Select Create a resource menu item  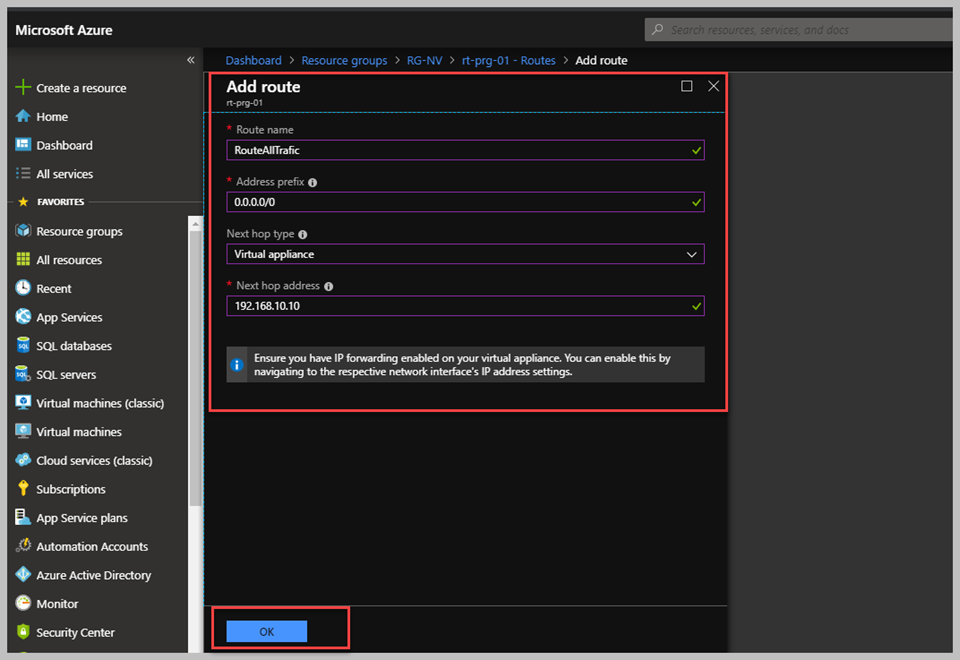tap(81, 88)
